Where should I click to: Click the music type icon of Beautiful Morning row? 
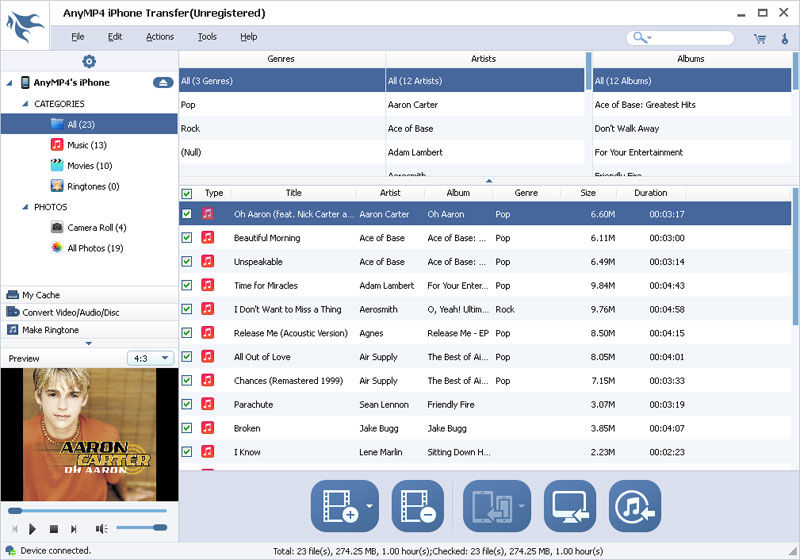point(207,237)
